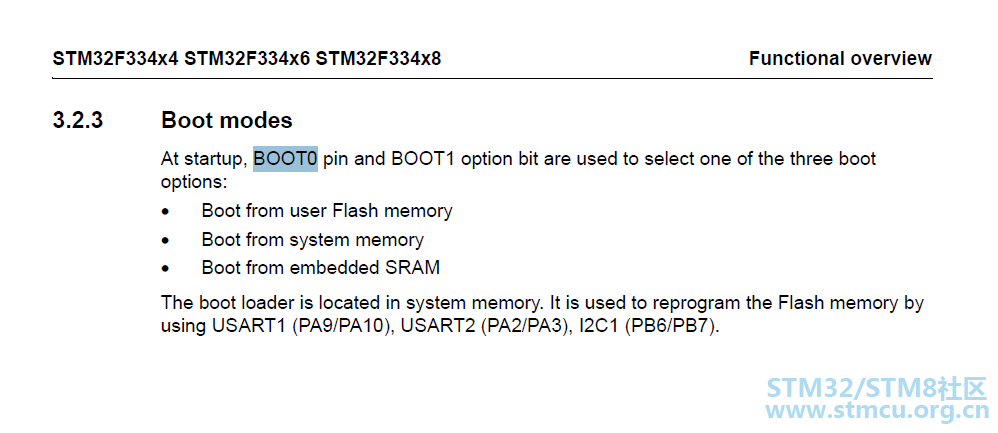The height and width of the screenshot is (433, 998).
Task: Click the Boot modes heading
Action: click(x=227, y=120)
